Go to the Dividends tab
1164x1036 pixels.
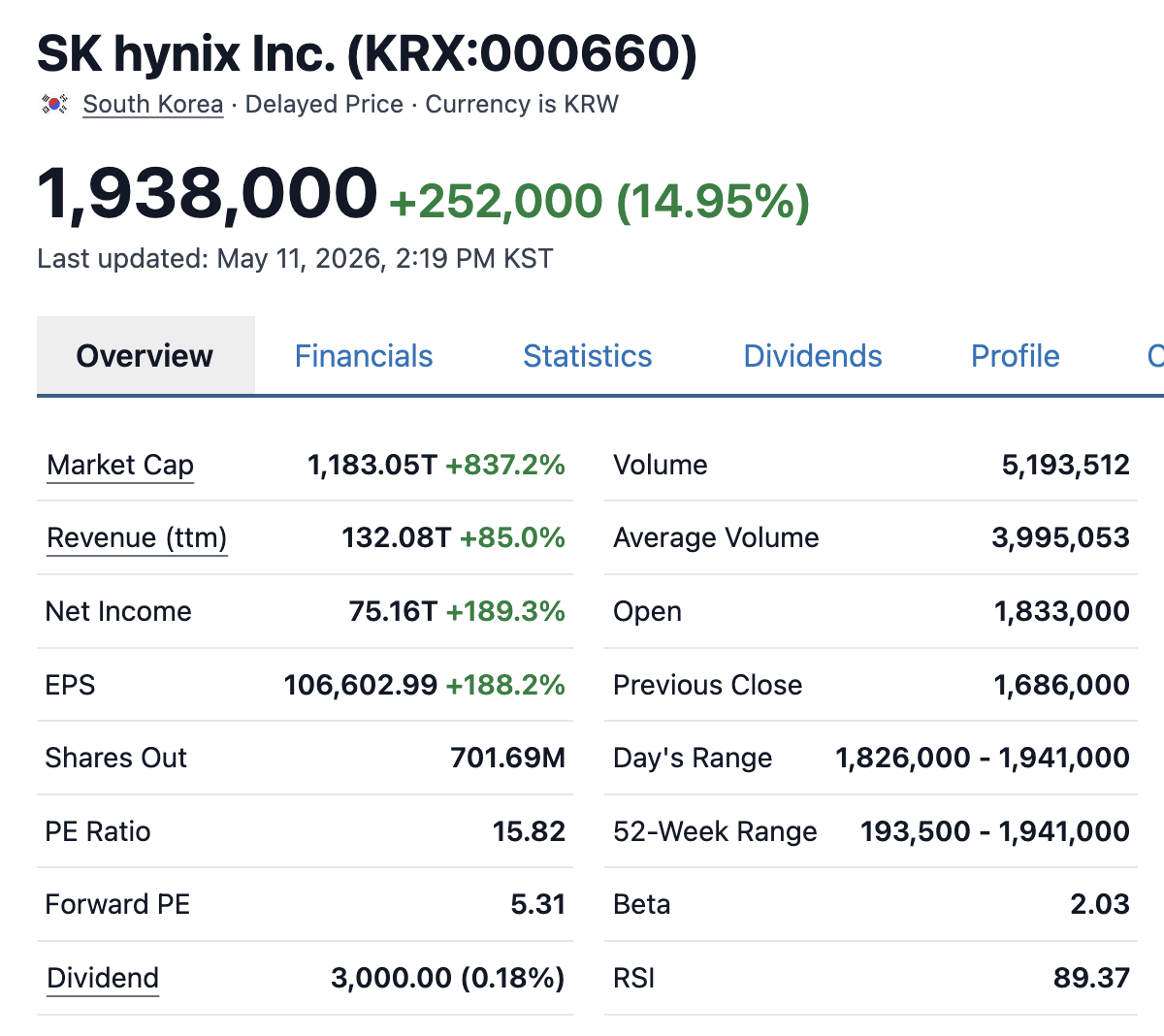[813, 356]
